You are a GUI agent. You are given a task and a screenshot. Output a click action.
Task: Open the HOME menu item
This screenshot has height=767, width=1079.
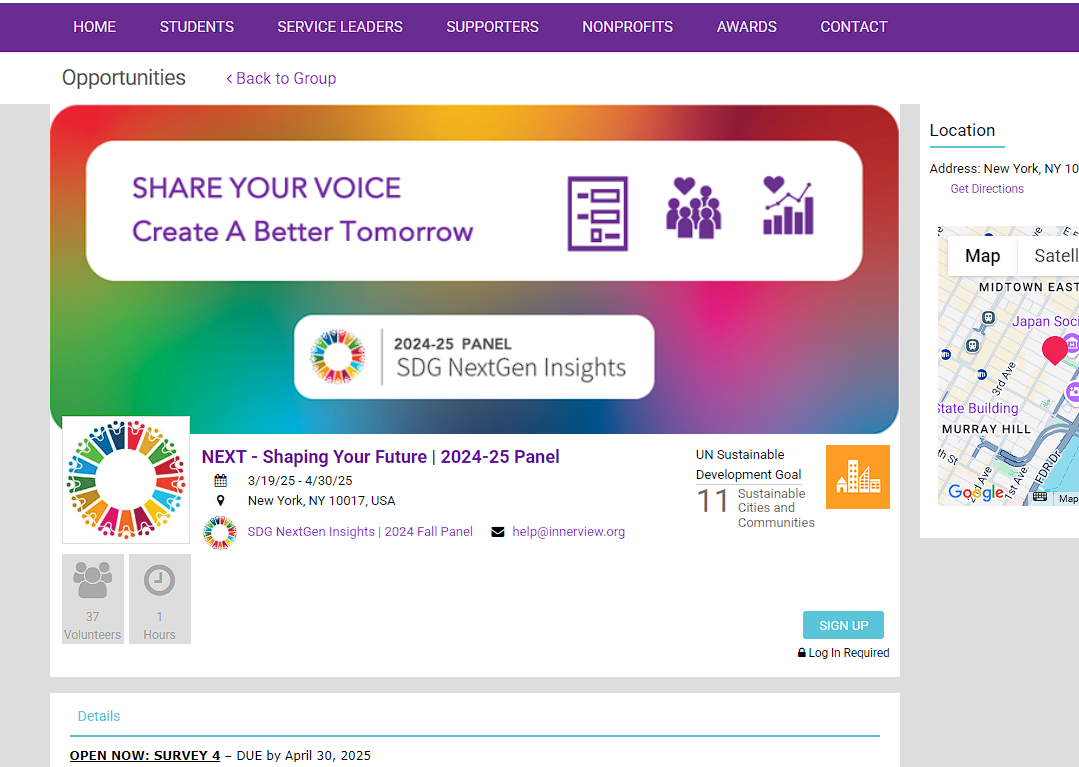tap(94, 27)
